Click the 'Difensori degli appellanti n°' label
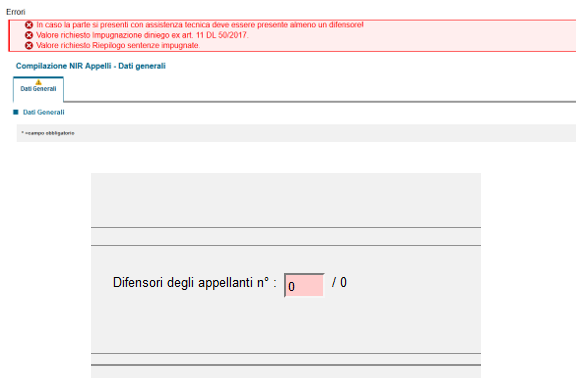The height and width of the screenshot is (378, 580). coord(195,283)
